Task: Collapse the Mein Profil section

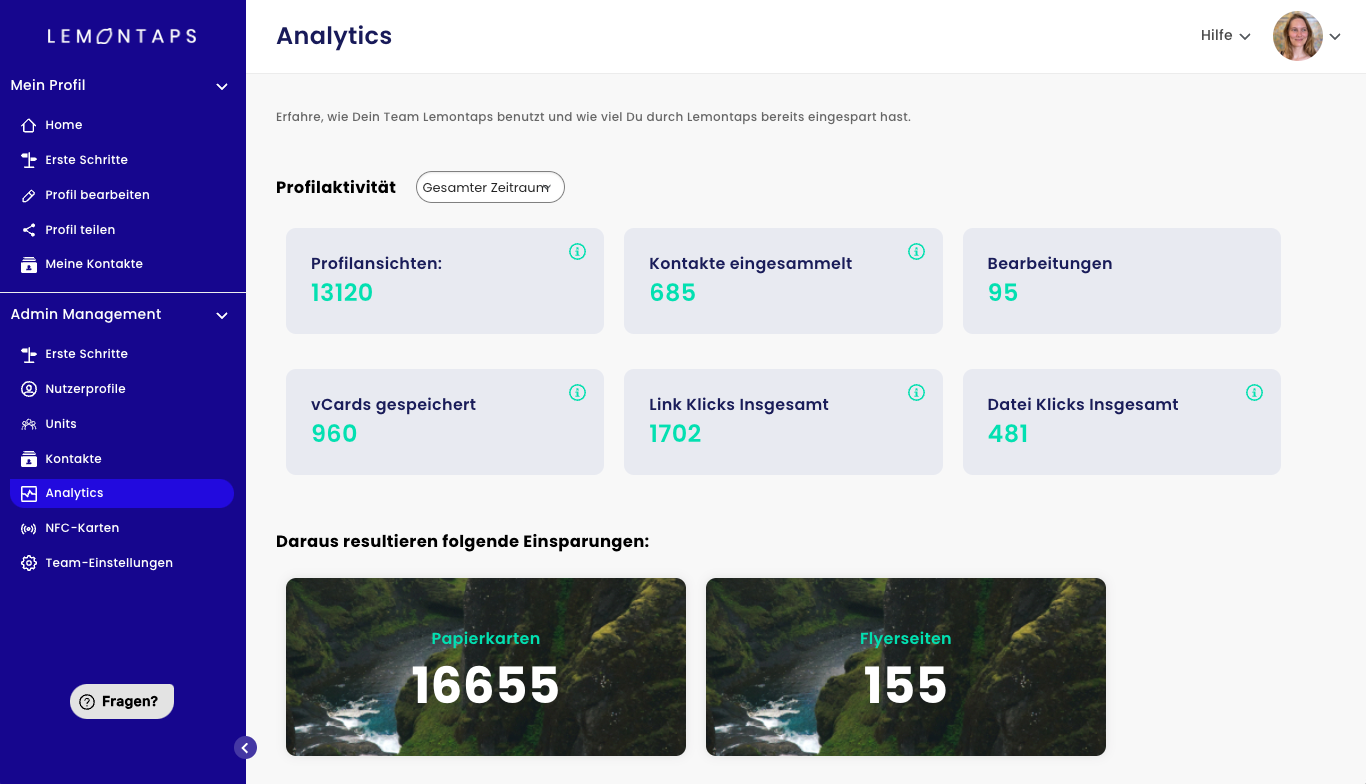Action: tap(222, 86)
